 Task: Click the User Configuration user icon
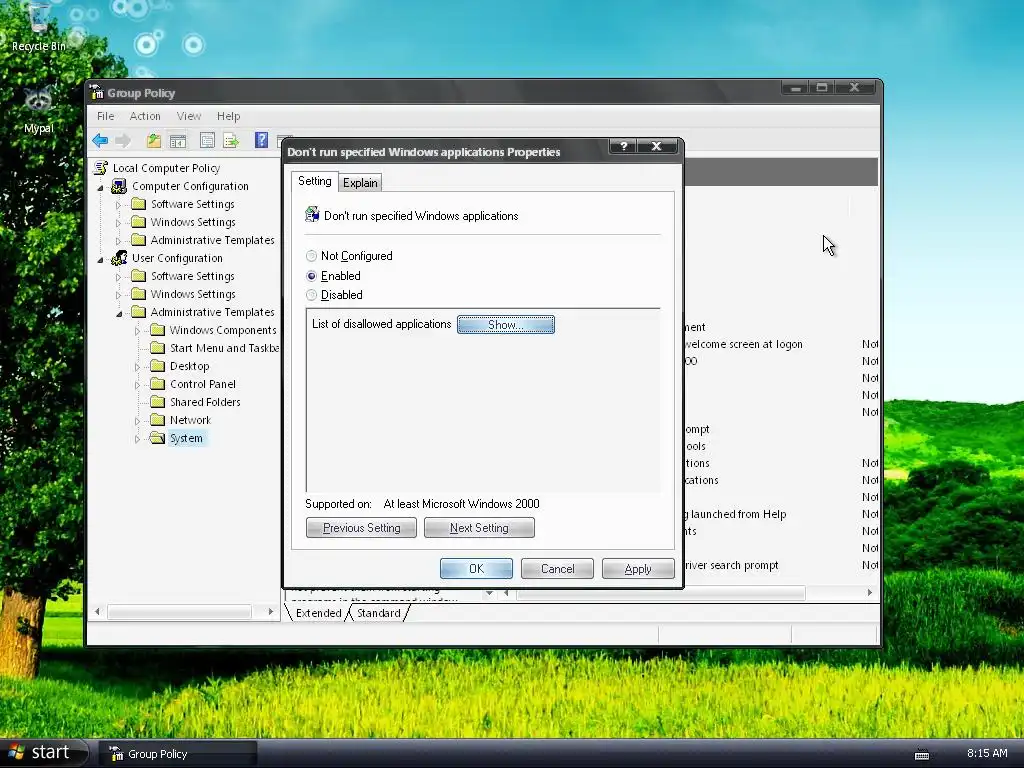pyautogui.click(x=120, y=258)
